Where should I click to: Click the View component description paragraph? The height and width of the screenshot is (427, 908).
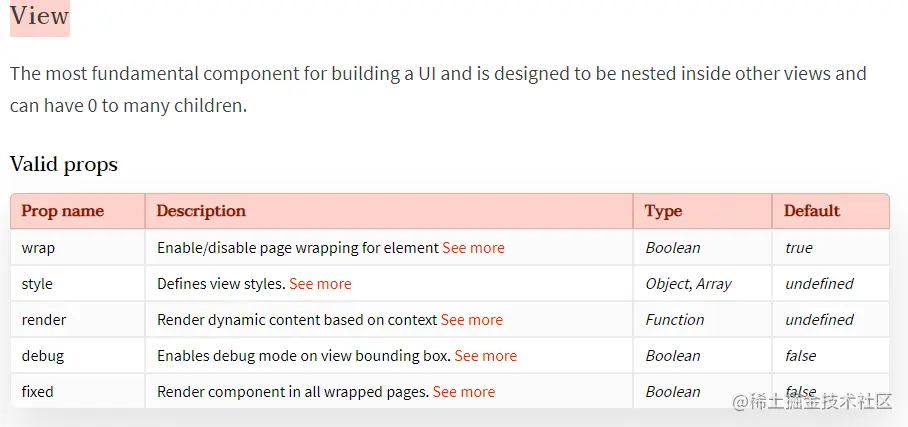[x=438, y=90]
